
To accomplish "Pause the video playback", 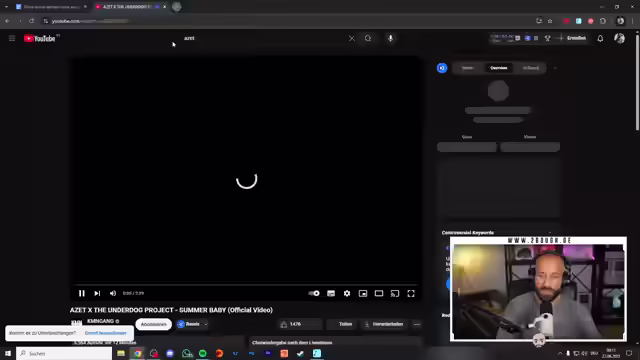I will pos(82,293).
